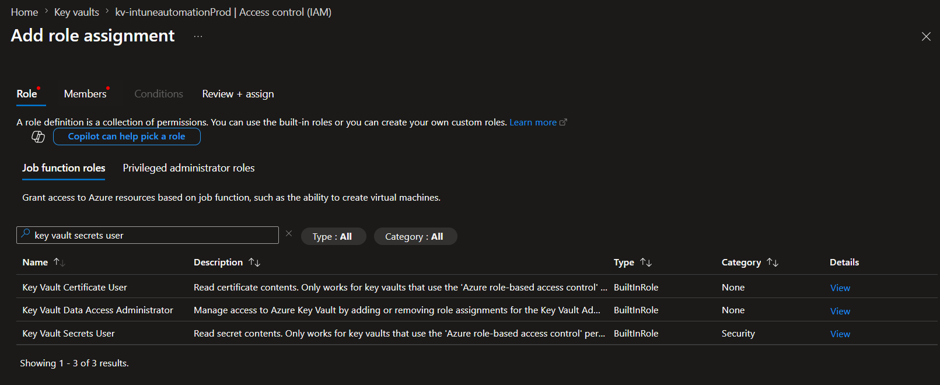Sort roles by Description column arrows
Viewport: 940px width, 385px height.
click(x=254, y=263)
